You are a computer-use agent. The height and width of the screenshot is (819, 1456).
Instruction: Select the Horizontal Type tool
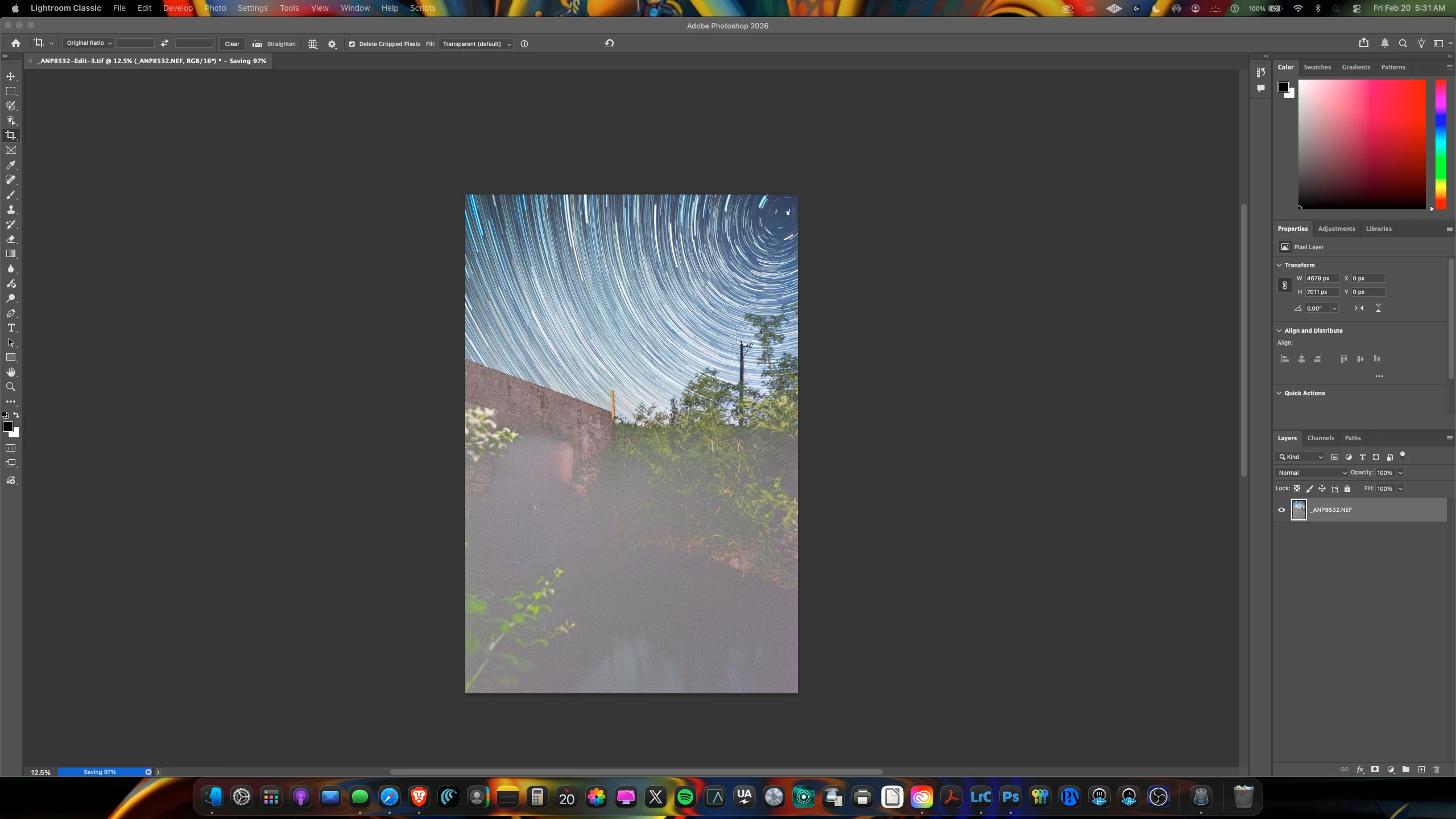[11, 328]
